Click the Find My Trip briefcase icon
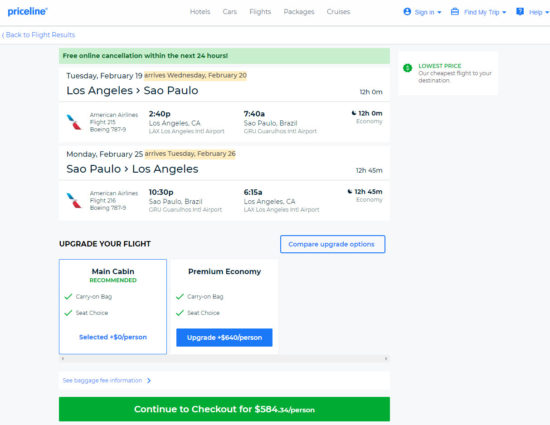The width and height of the screenshot is (550, 425). point(455,12)
